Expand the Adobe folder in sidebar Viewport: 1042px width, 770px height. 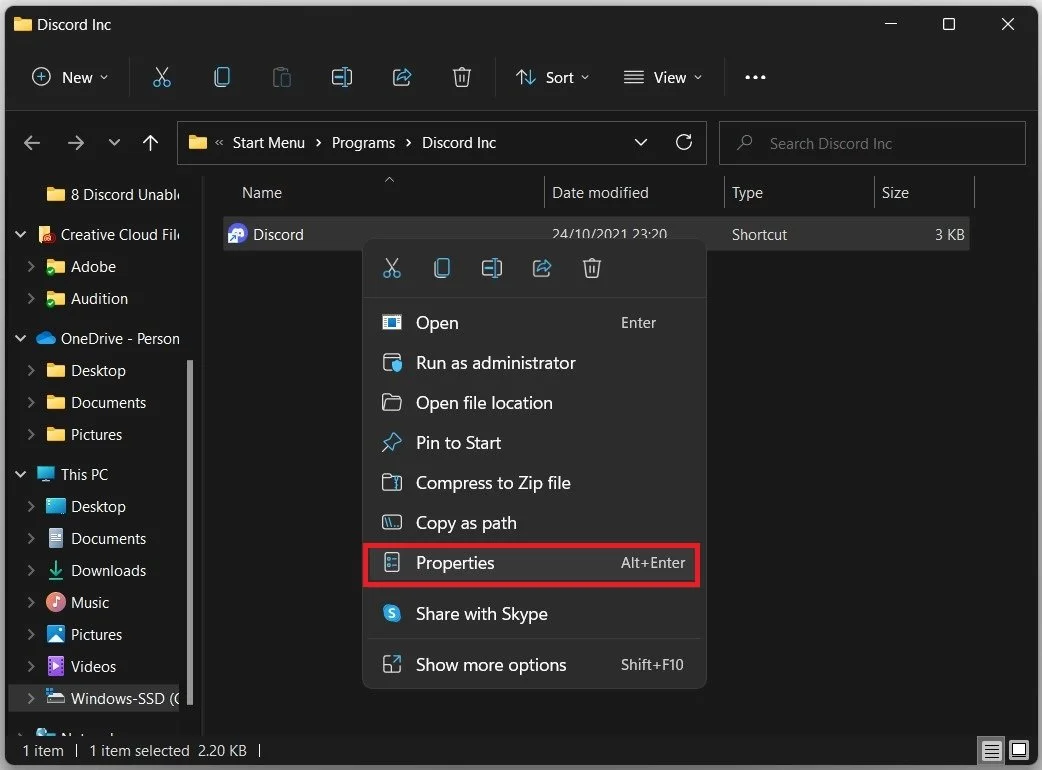(x=31, y=266)
